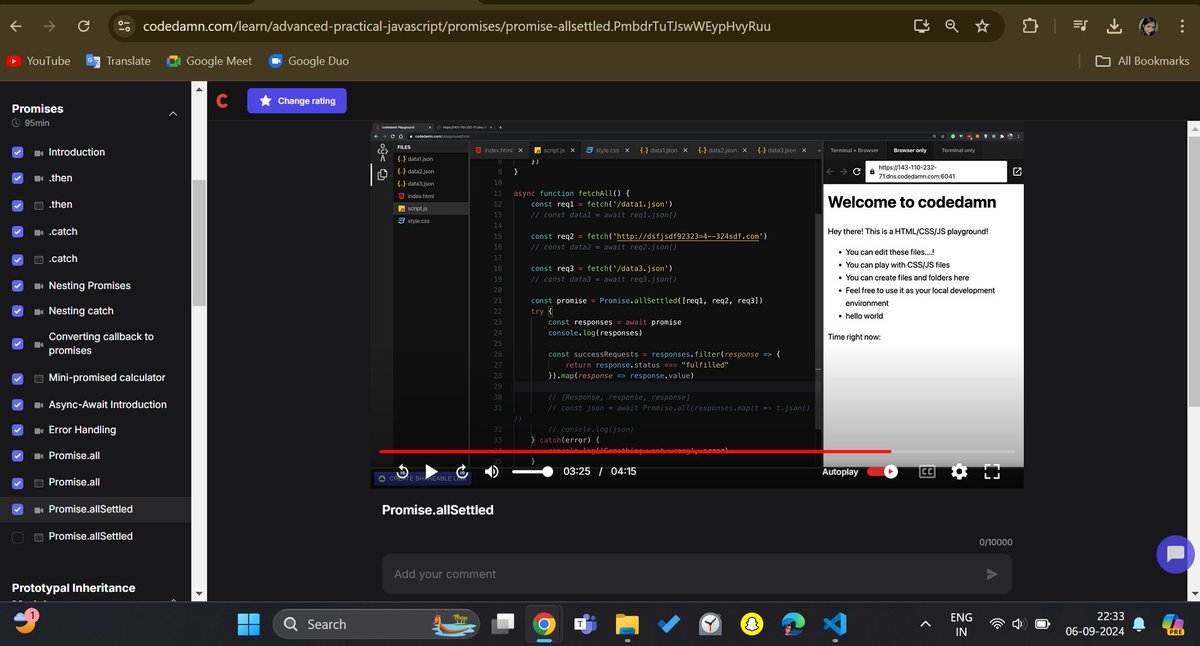Mute the video with the speaker icon
1200x646 pixels.
(493, 471)
